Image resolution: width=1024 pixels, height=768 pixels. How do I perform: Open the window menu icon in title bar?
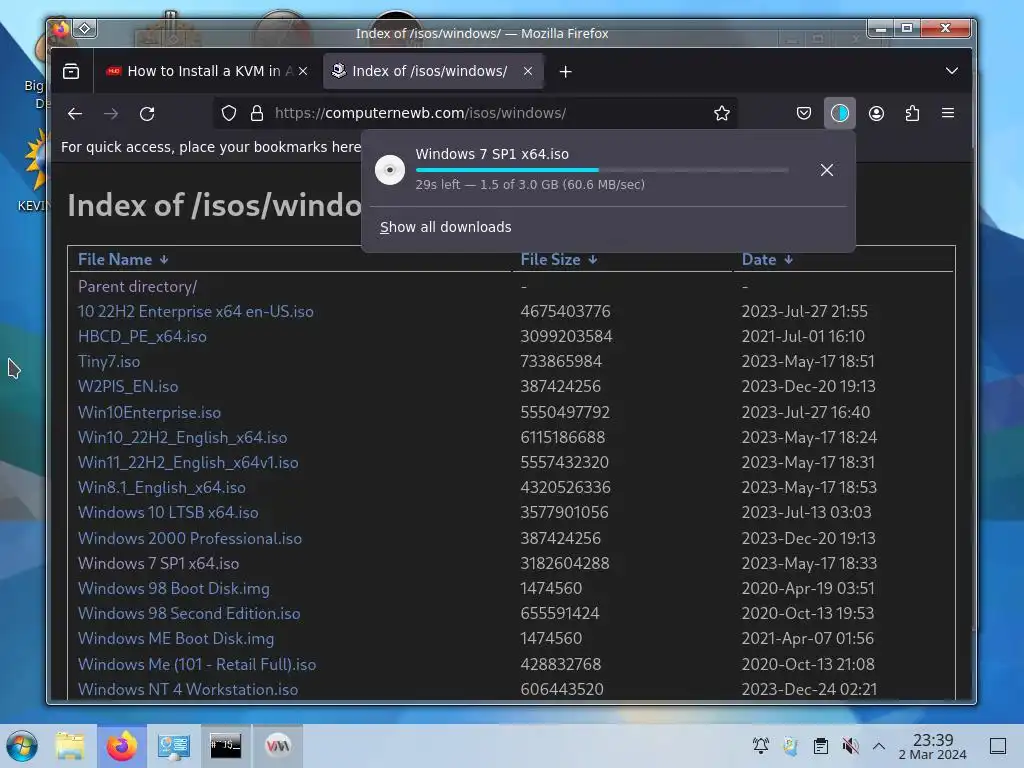pos(61,29)
